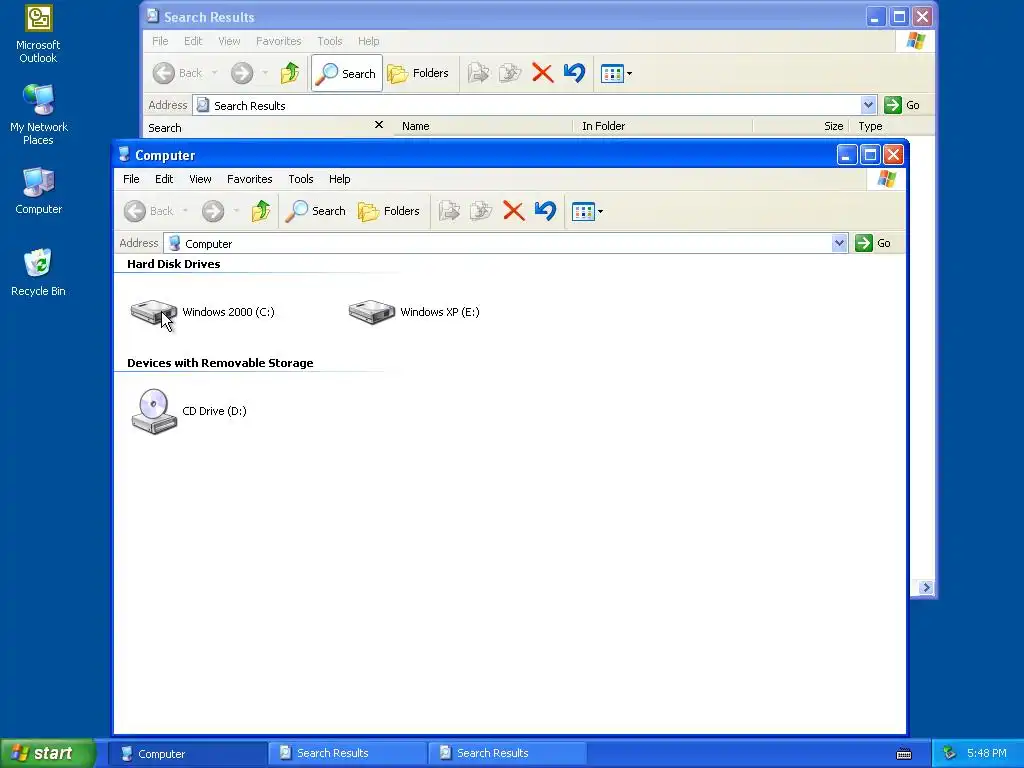Click Copy To icon in Search Results toolbar
The width and height of the screenshot is (1024, 768).
click(510, 72)
